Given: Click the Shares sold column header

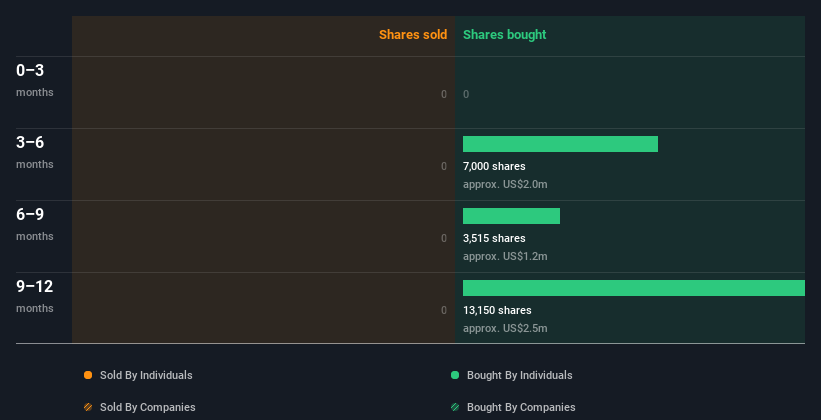Looking at the screenshot, I should tap(413, 35).
